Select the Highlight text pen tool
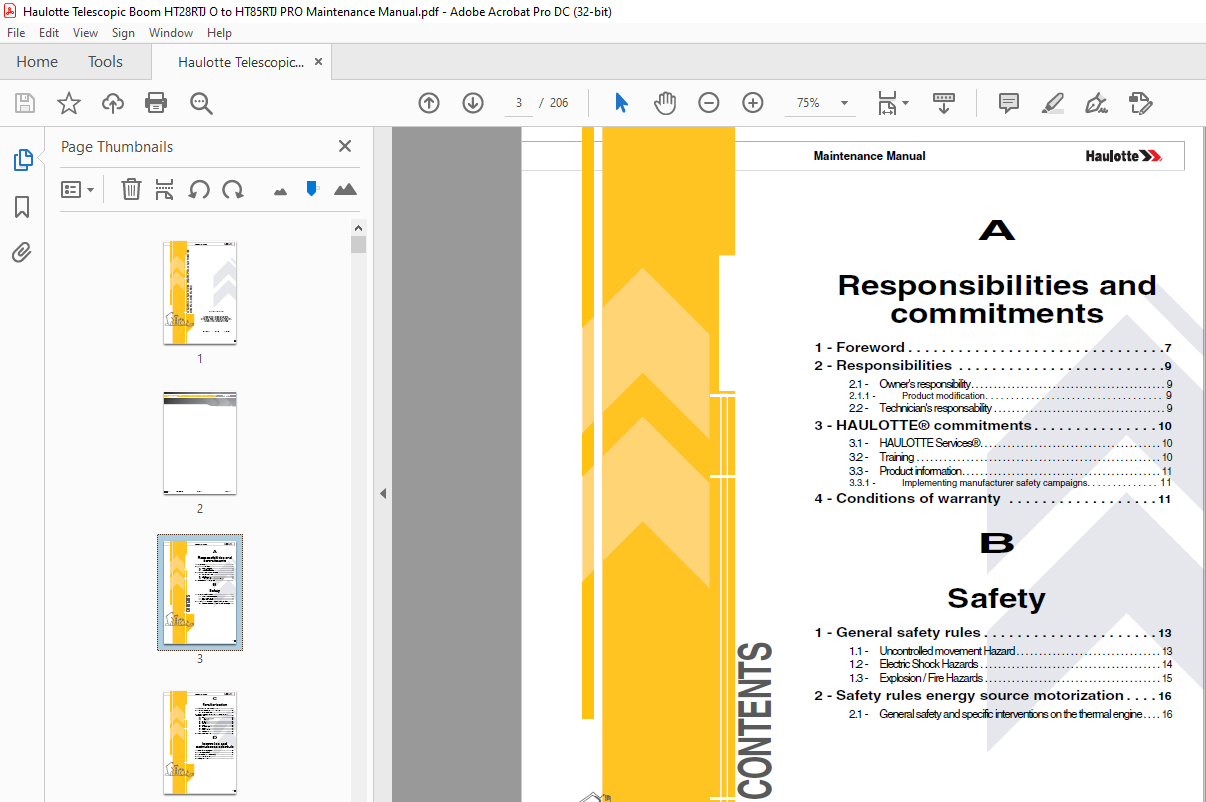This screenshot has height=802, width=1206. [1052, 103]
